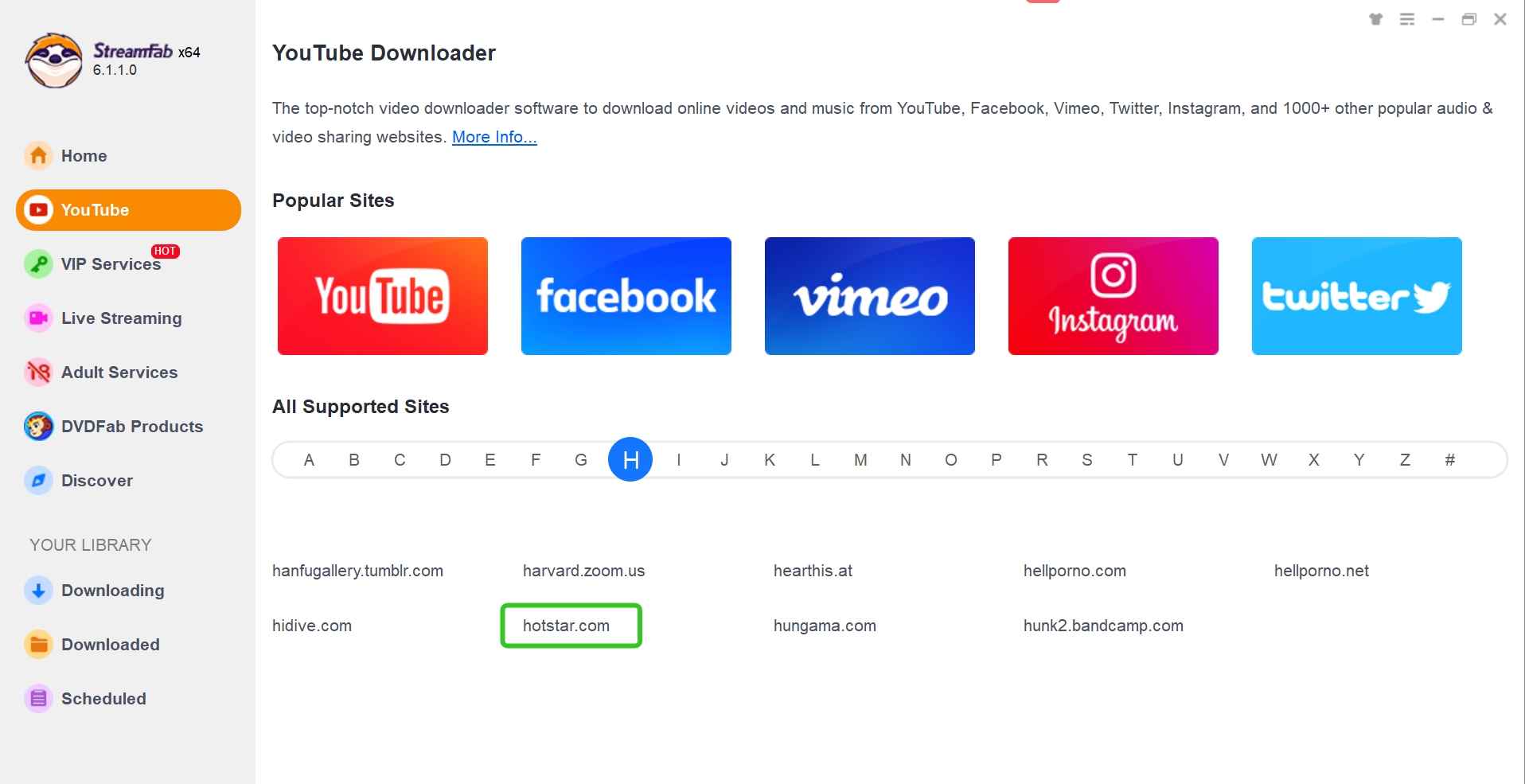
Task: Select the highlighted letter H filter
Action: (630, 459)
